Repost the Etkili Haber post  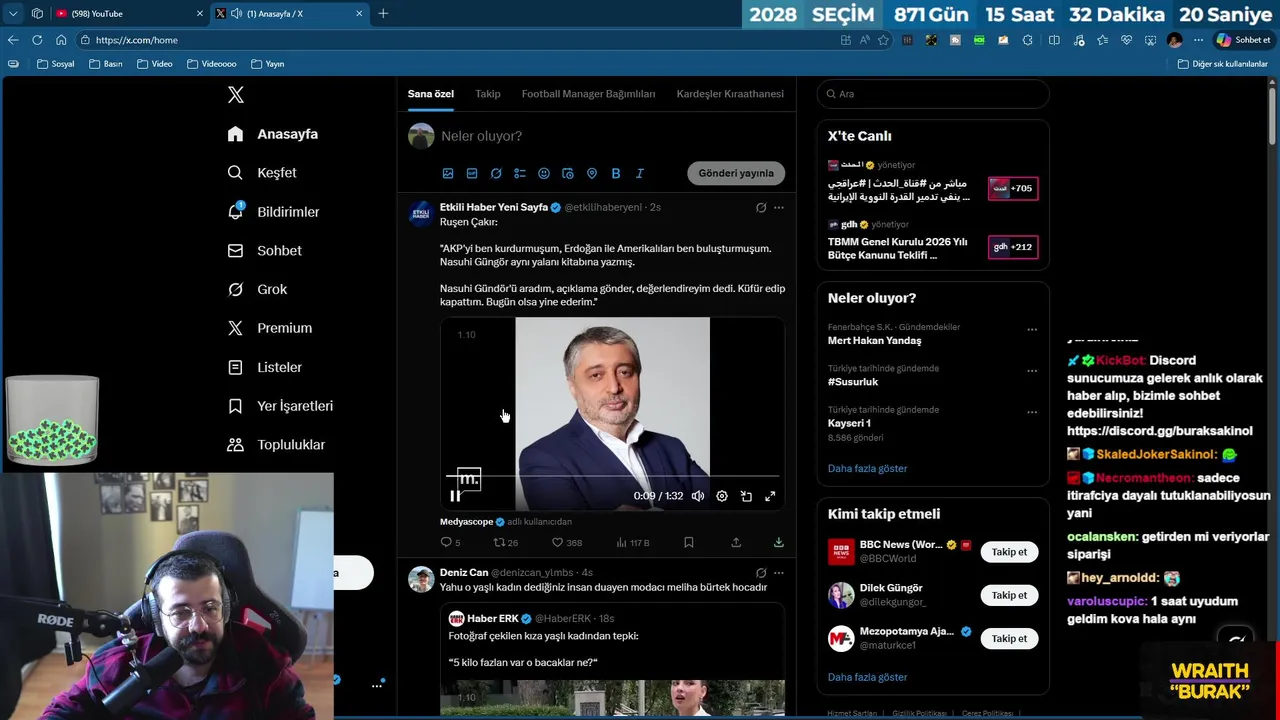tap(506, 543)
